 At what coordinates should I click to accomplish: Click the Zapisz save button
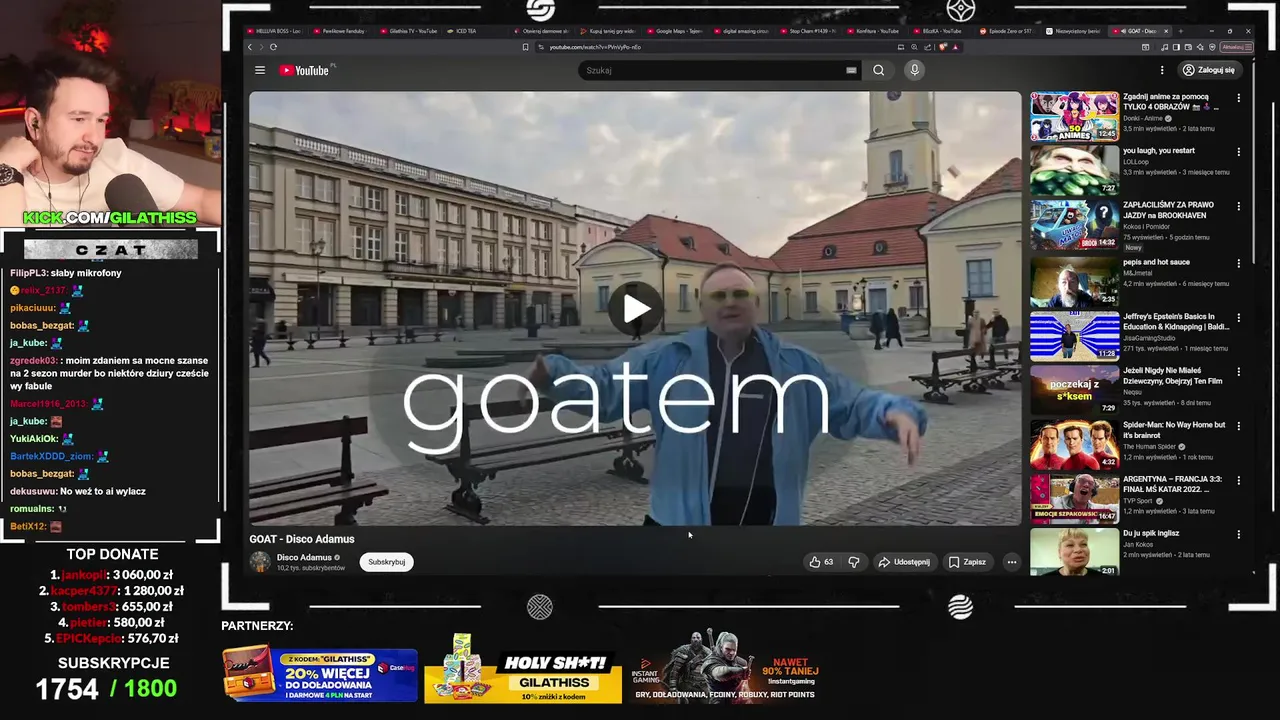[x=967, y=562]
